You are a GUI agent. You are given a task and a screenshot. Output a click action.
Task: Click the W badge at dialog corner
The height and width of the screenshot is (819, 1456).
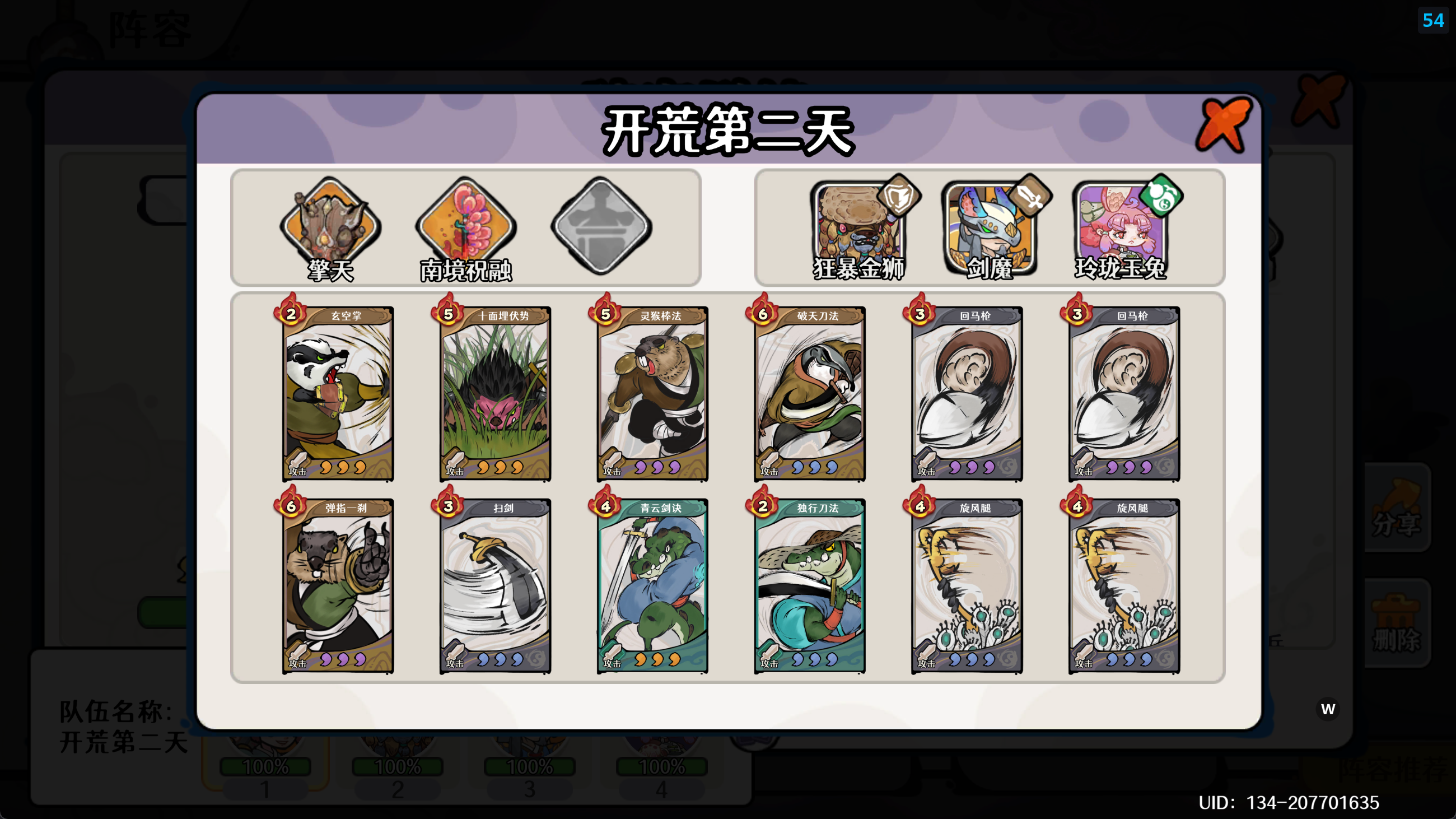click(x=1328, y=709)
